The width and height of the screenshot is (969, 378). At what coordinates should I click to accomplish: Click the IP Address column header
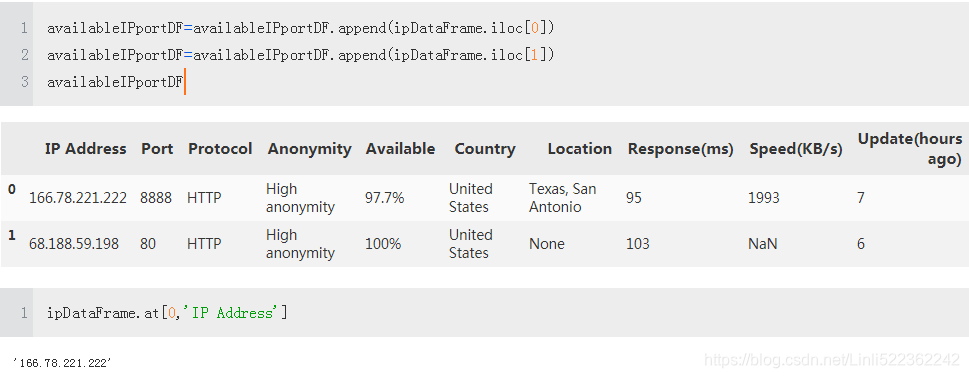coord(85,149)
